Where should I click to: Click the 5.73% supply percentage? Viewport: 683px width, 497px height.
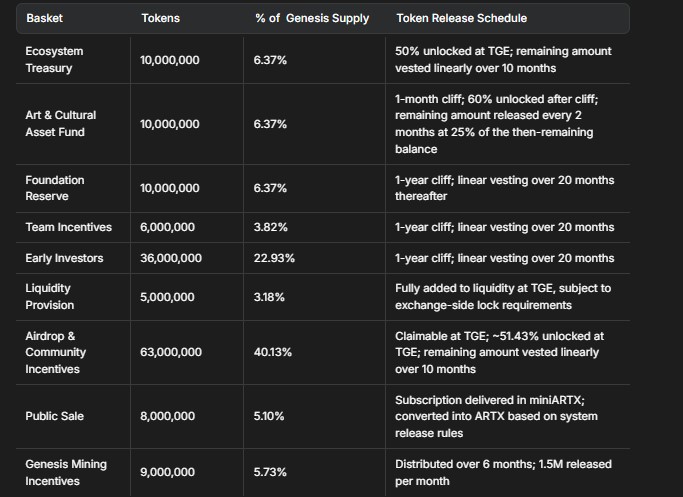point(271,472)
